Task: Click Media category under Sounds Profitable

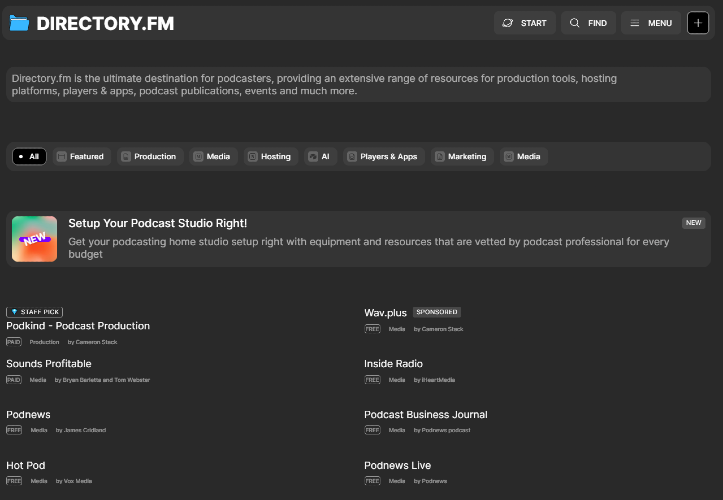Action: pyautogui.click(x=38, y=380)
